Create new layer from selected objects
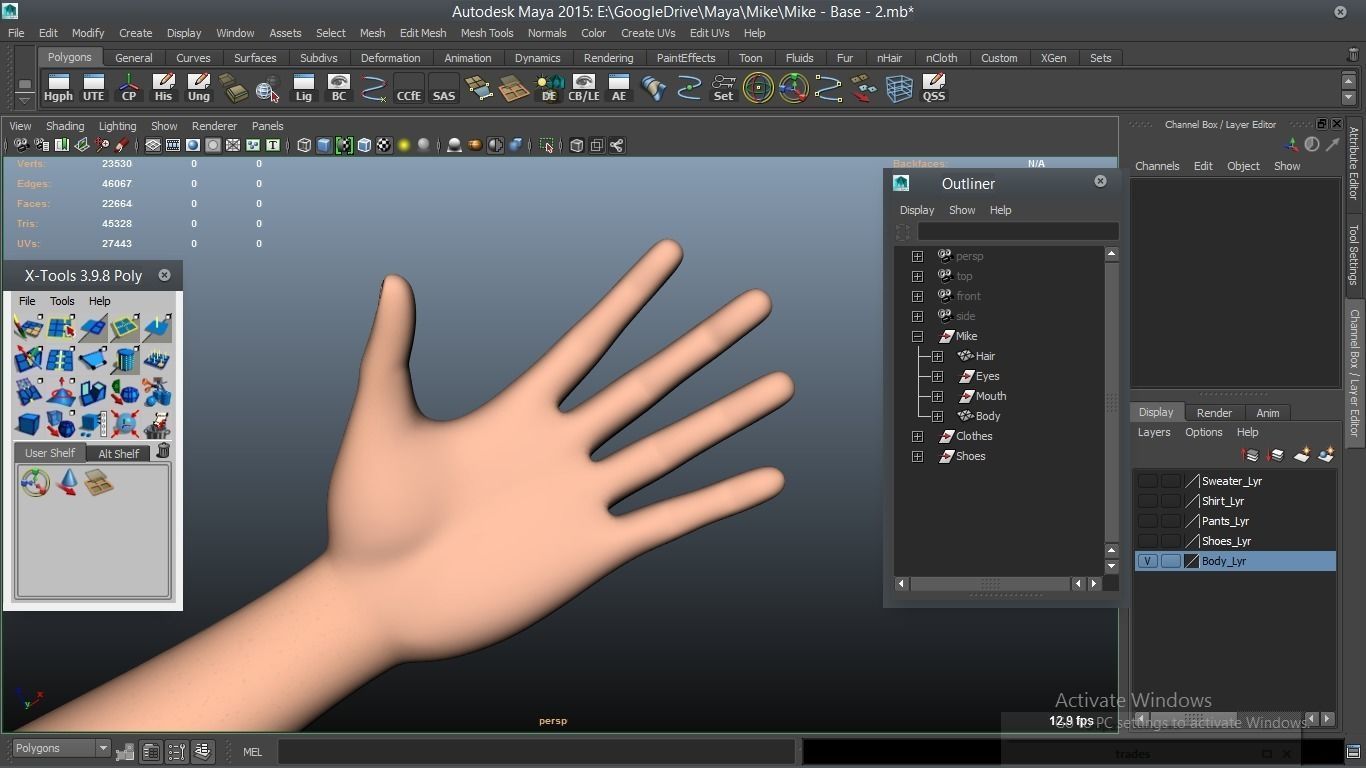Screen dimensions: 1366x768 [1326, 455]
